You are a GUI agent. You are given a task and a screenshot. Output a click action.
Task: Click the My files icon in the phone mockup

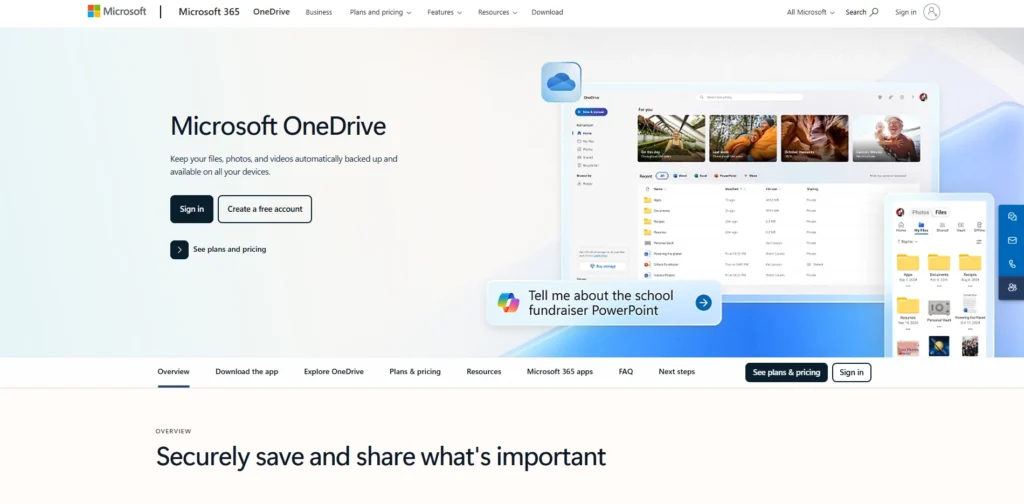pyautogui.click(x=921, y=227)
